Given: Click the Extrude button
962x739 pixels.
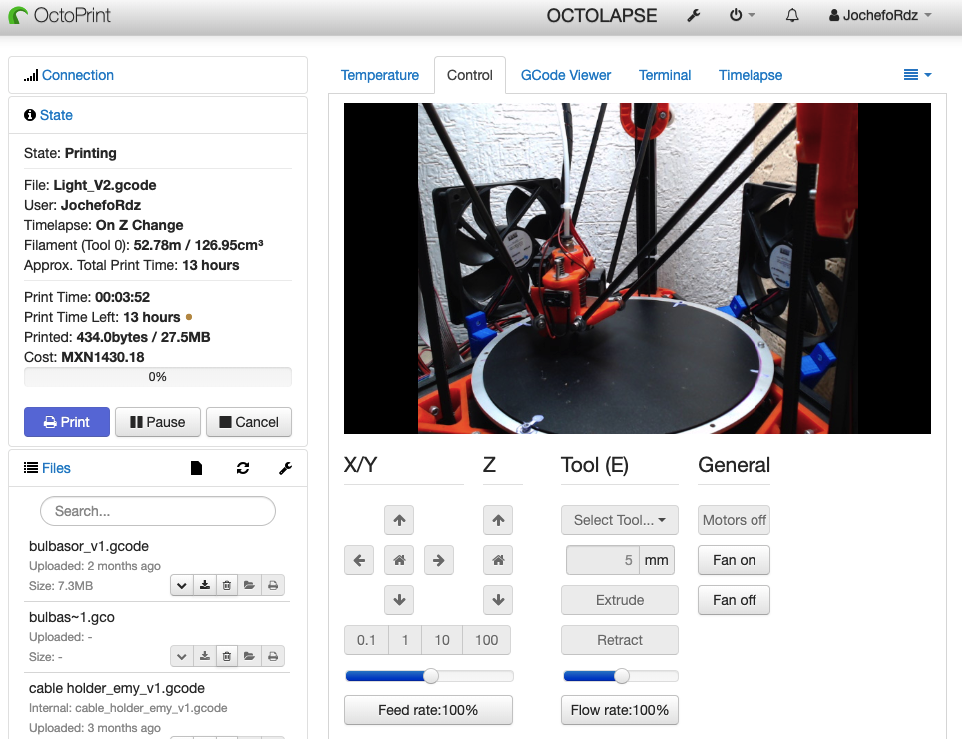Looking at the screenshot, I should pyautogui.click(x=620, y=600).
